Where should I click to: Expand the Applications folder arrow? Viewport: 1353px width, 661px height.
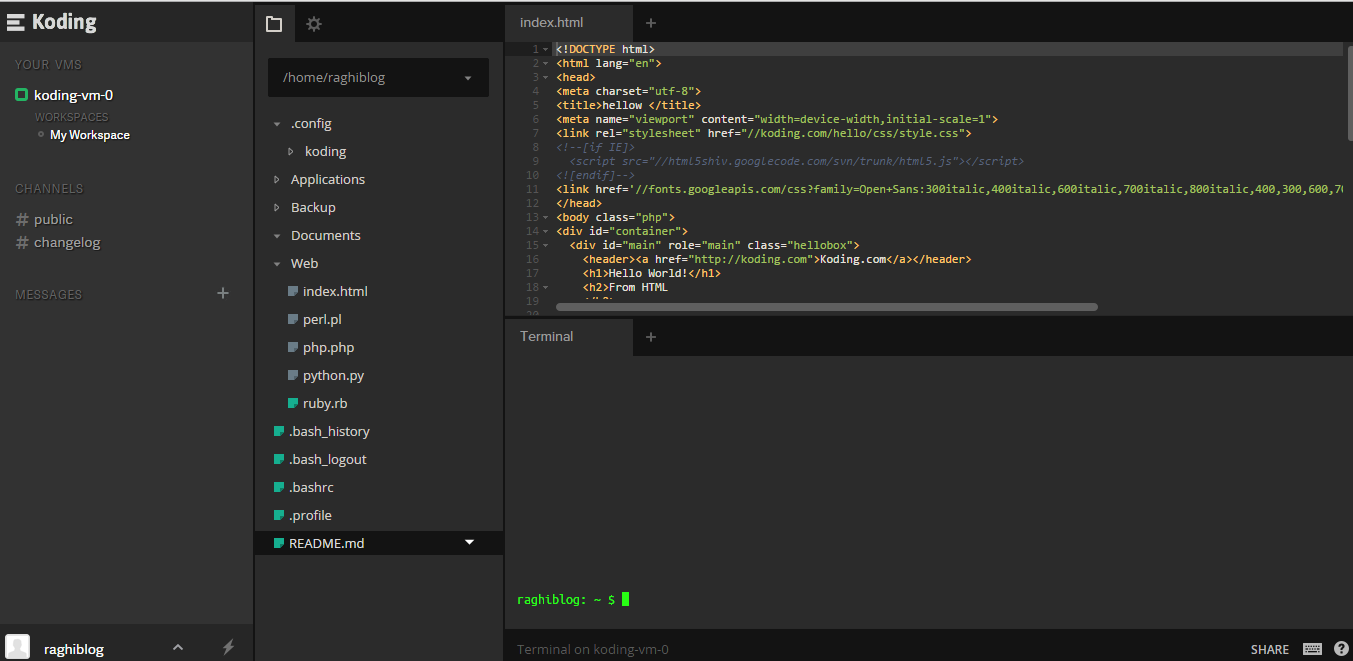pos(277,180)
